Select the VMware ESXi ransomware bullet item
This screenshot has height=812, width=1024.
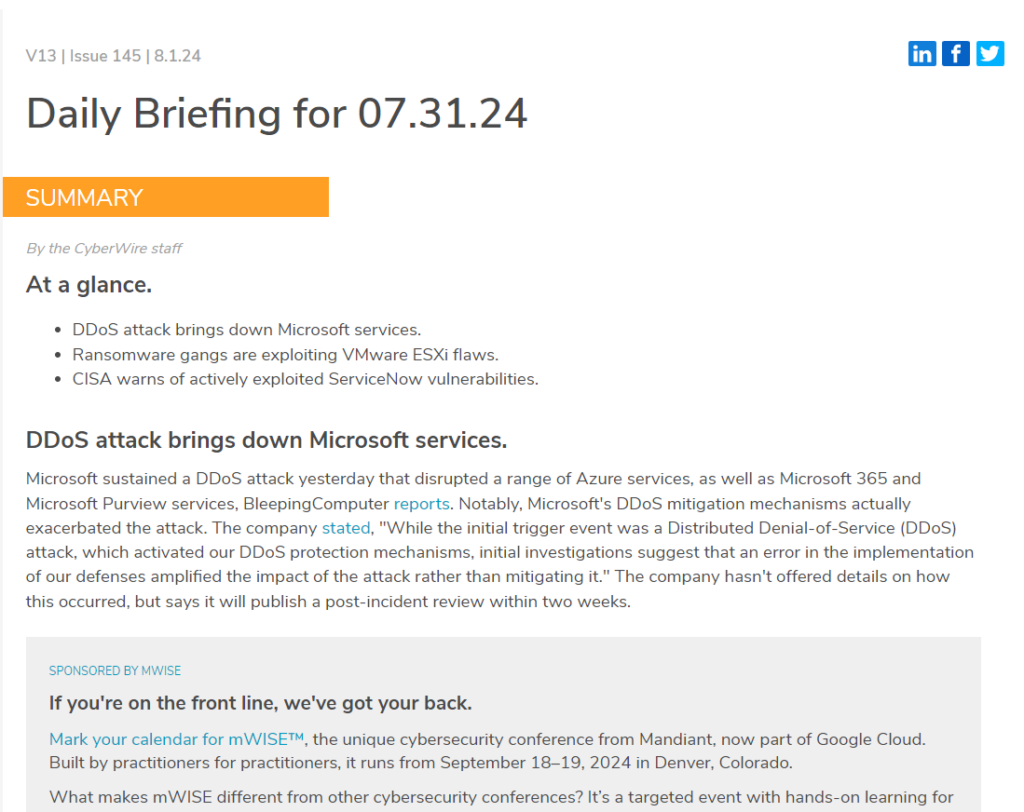click(285, 354)
